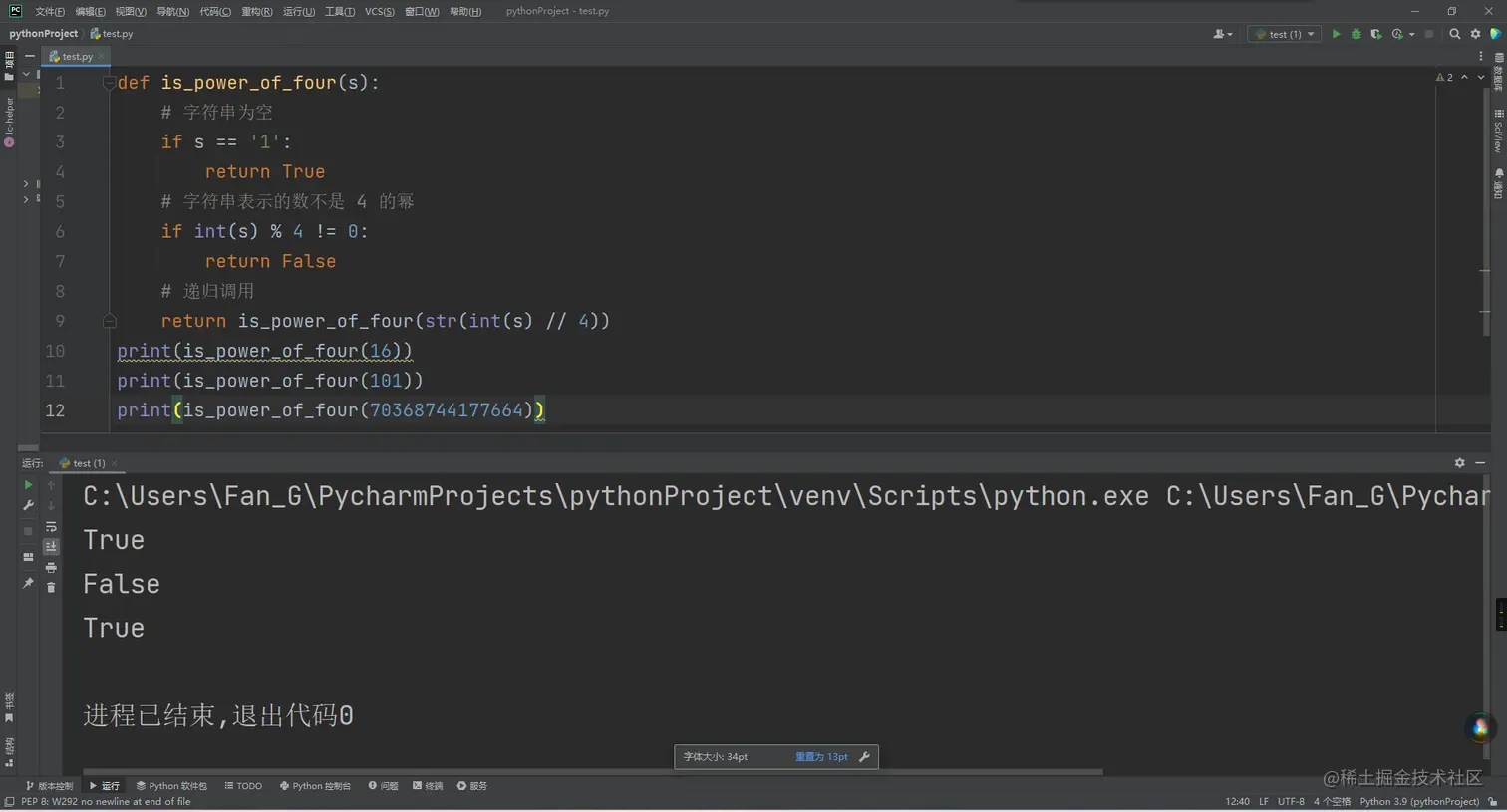Toggle scroll to end in the Run console
This screenshot has height=812, width=1507.
[x=51, y=546]
